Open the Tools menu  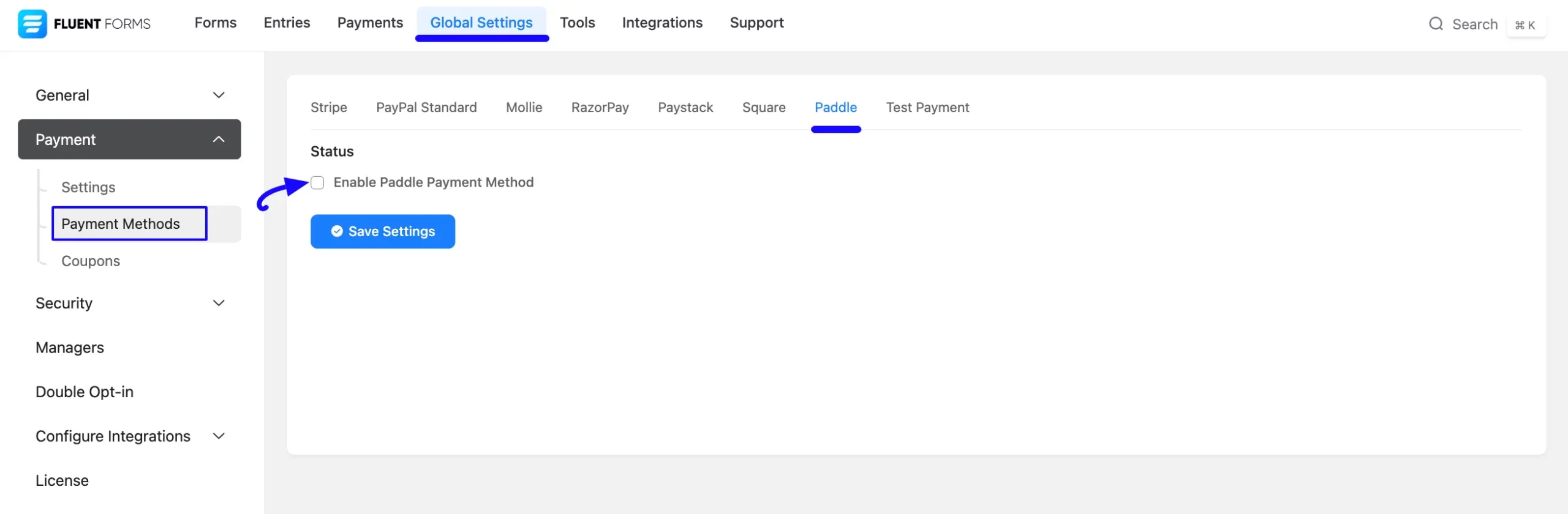point(578,23)
